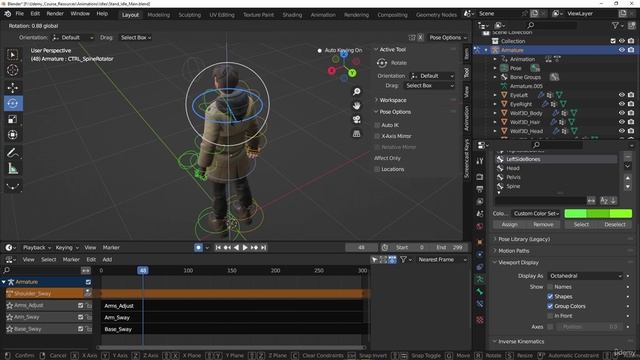Image resolution: width=640 pixels, height=360 pixels.
Task: Jump to next keyframe
Action: pos(254,247)
